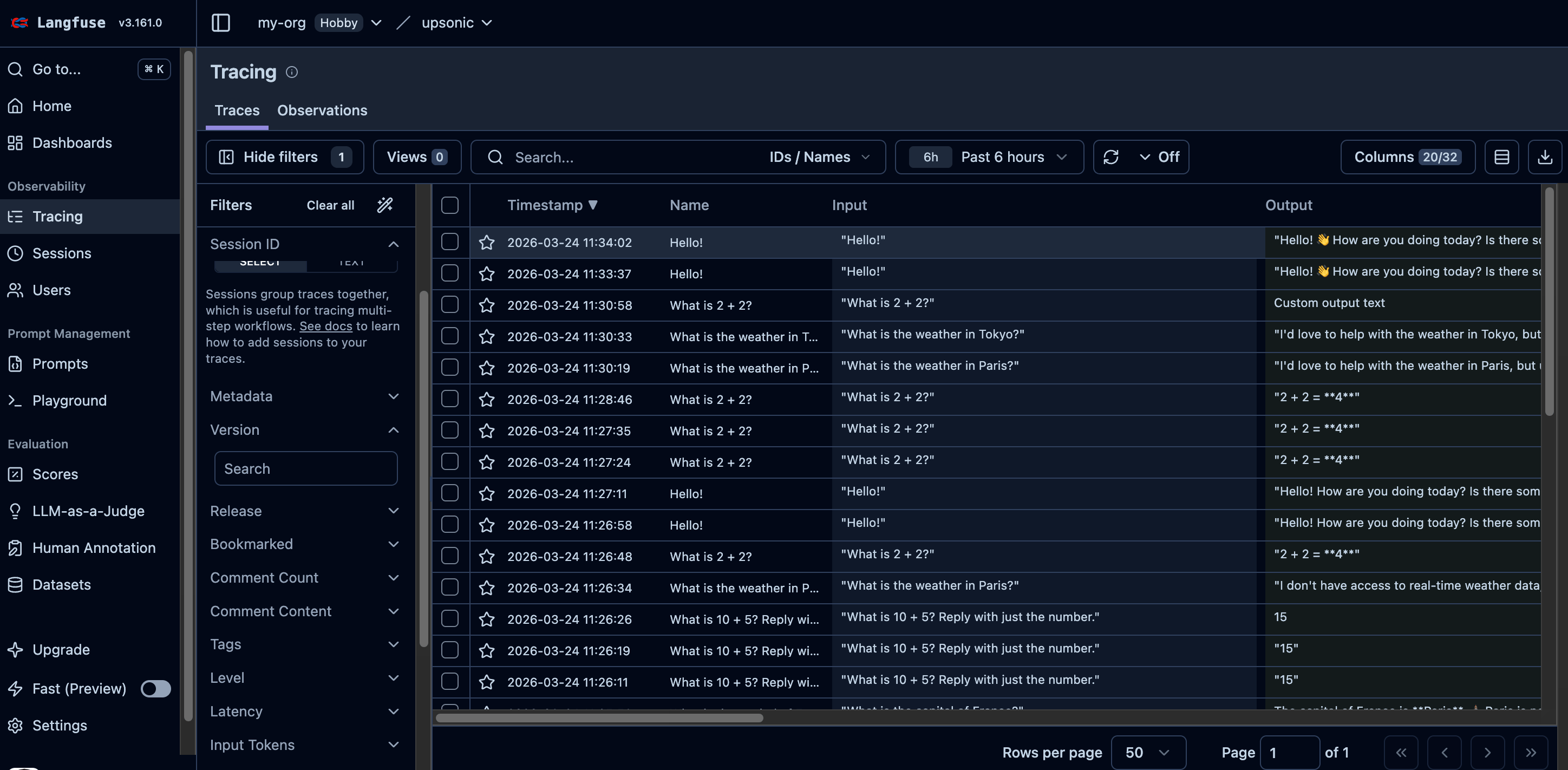1568x770 pixels.
Task: Star the 11:30:58 trace
Action: point(486,305)
